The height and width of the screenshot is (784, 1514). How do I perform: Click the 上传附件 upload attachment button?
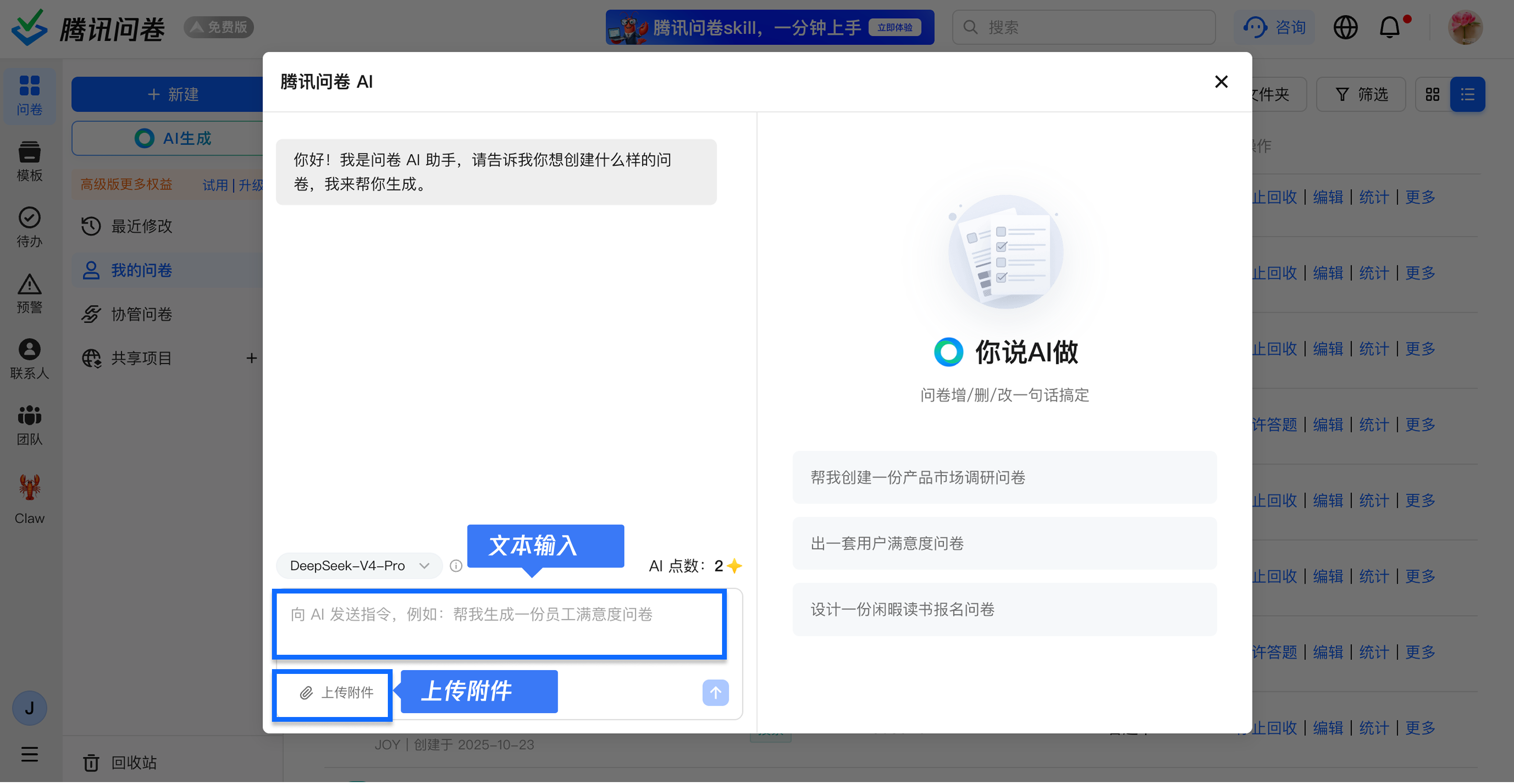pyautogui.click(x=337, y=693)
